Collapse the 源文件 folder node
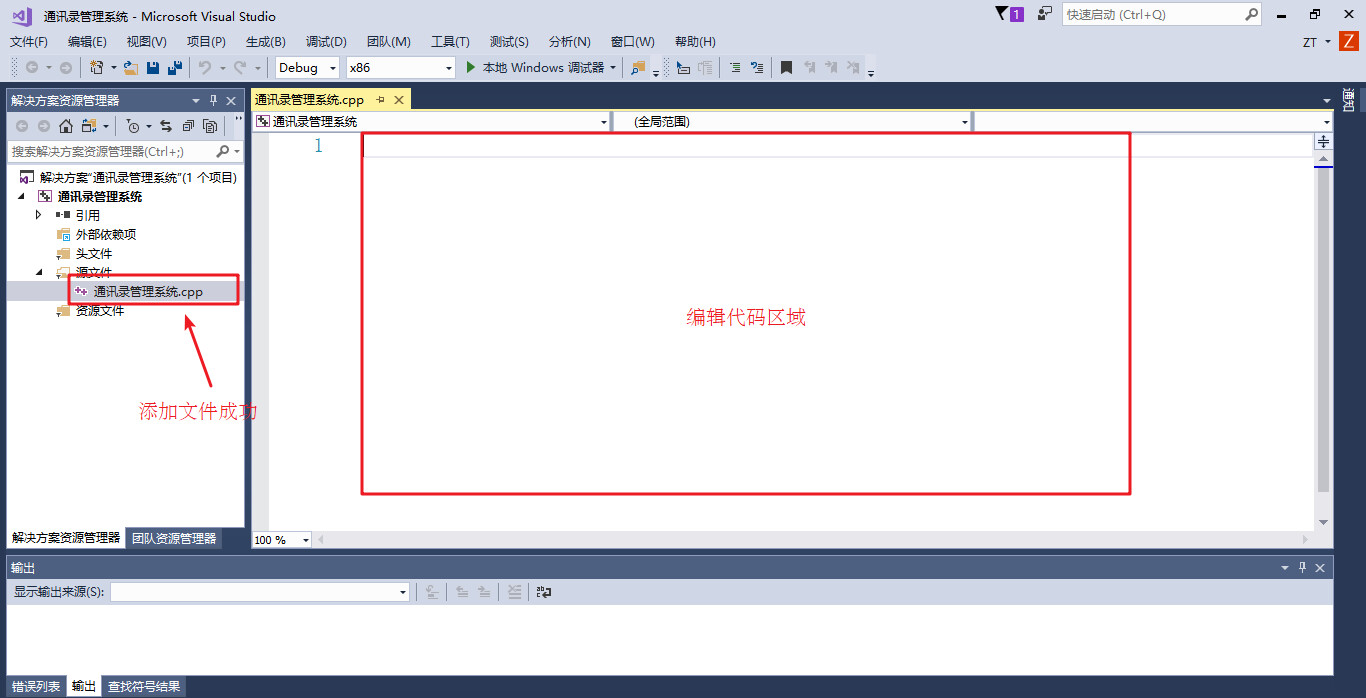This screenshot has width=1366, height=698. click(39, 272)
